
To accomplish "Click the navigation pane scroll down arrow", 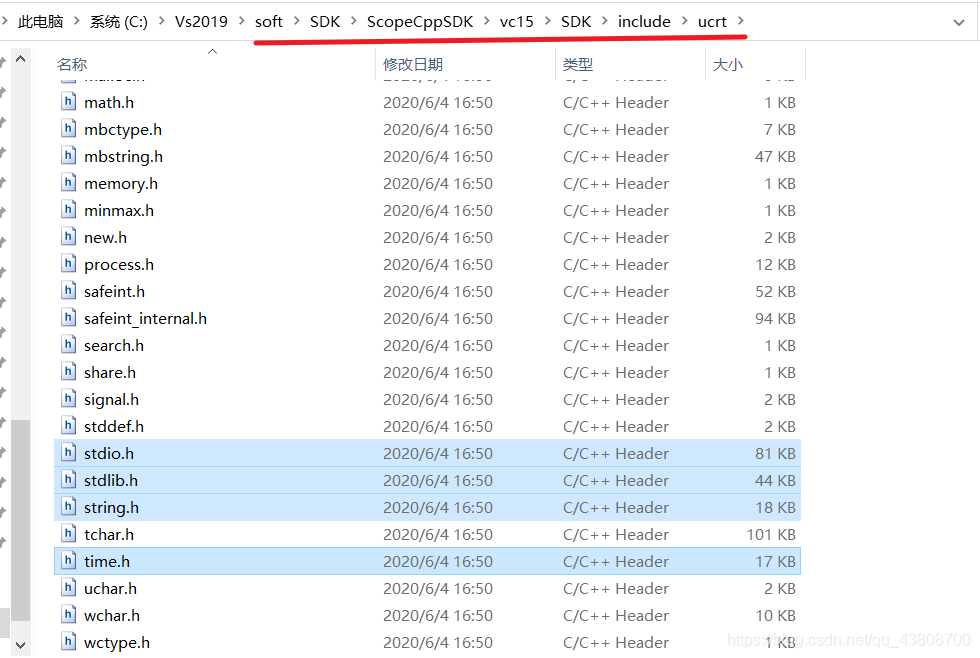I will point(20,644).
